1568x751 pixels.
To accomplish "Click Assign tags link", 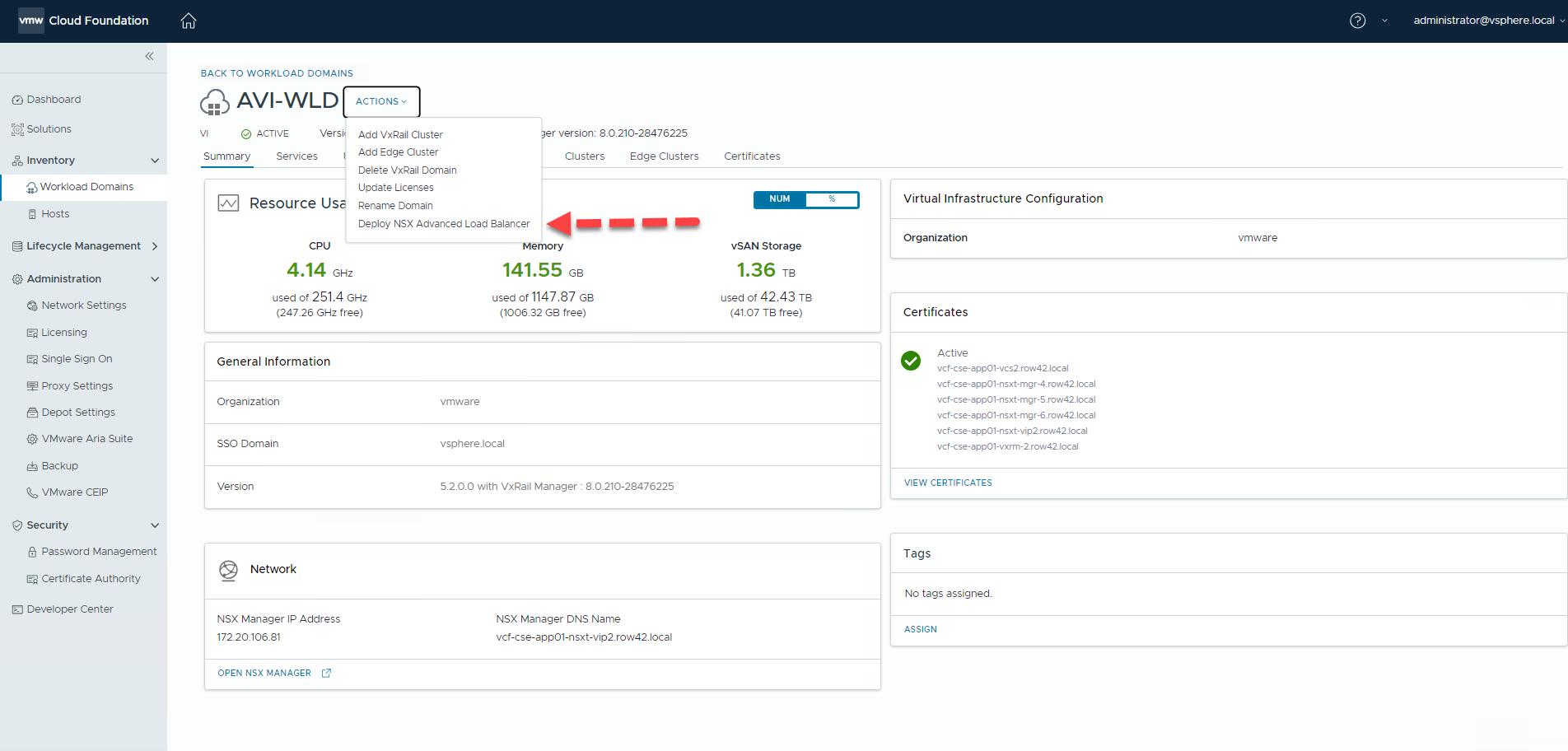I will (x=921, y=630).
